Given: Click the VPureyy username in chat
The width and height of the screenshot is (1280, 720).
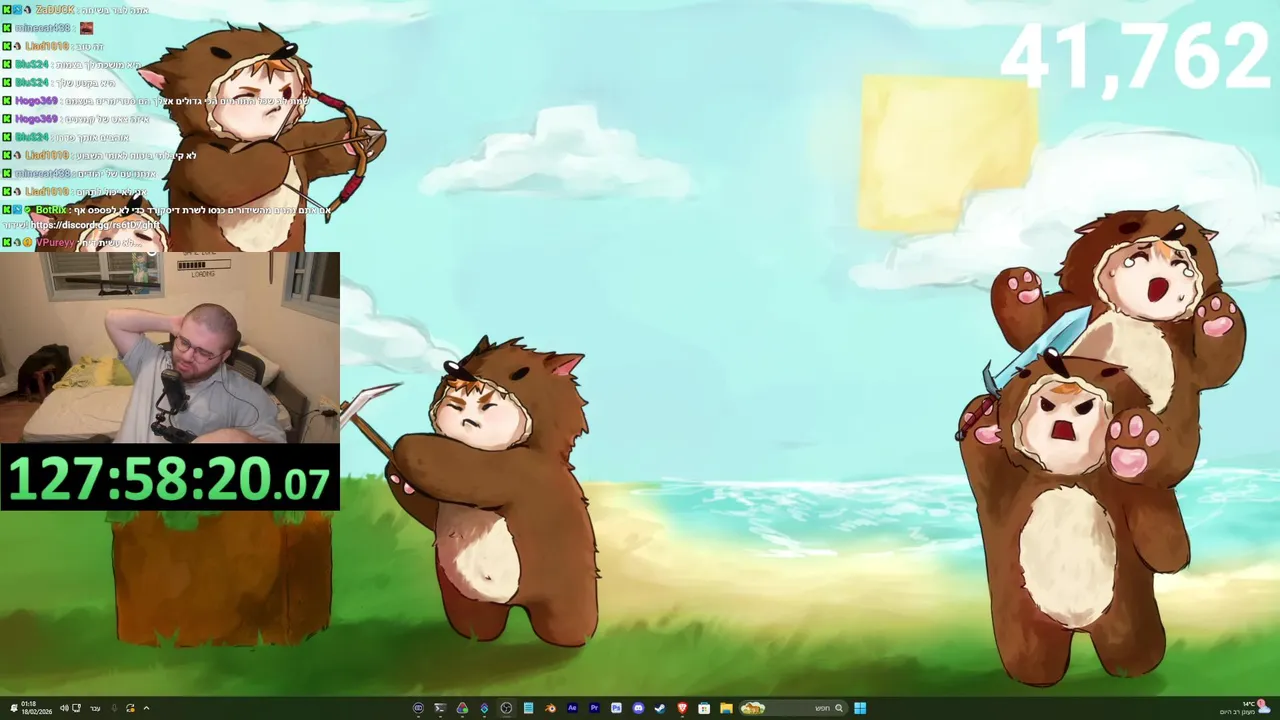Looking at the screenshot, I should pos(54,243).
